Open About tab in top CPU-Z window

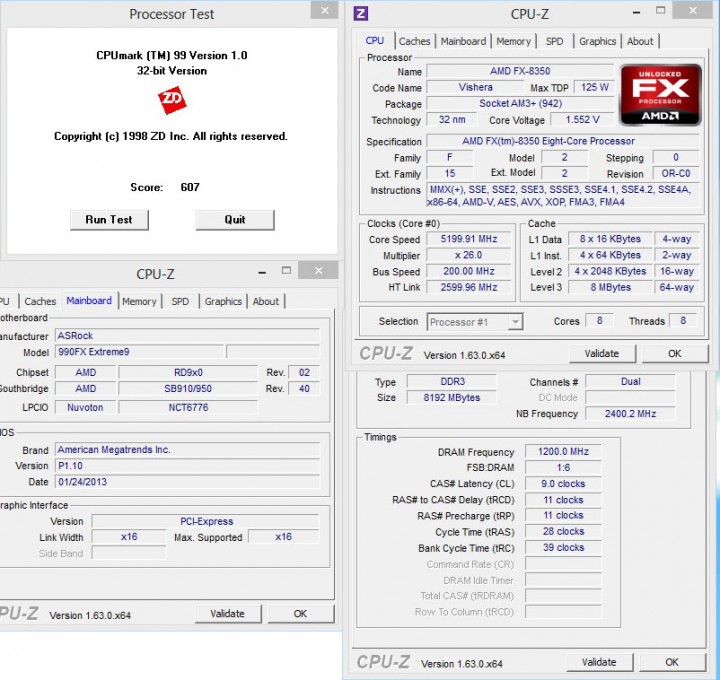tap(640, 41)
